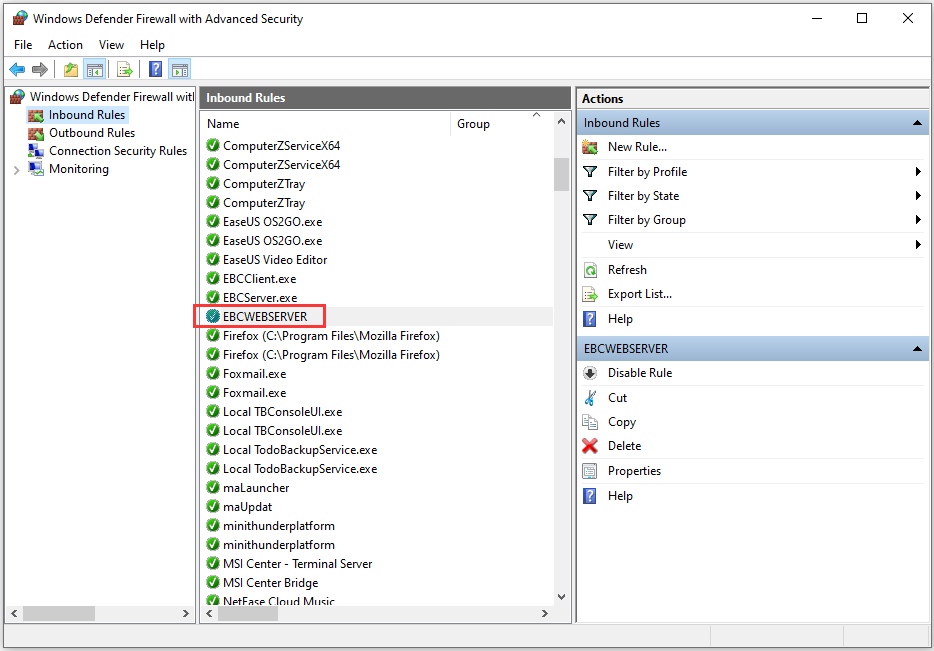This screenshot has width=934, height=651.
Task: Click the Export List toolbar icon
Action: (125, 70)
